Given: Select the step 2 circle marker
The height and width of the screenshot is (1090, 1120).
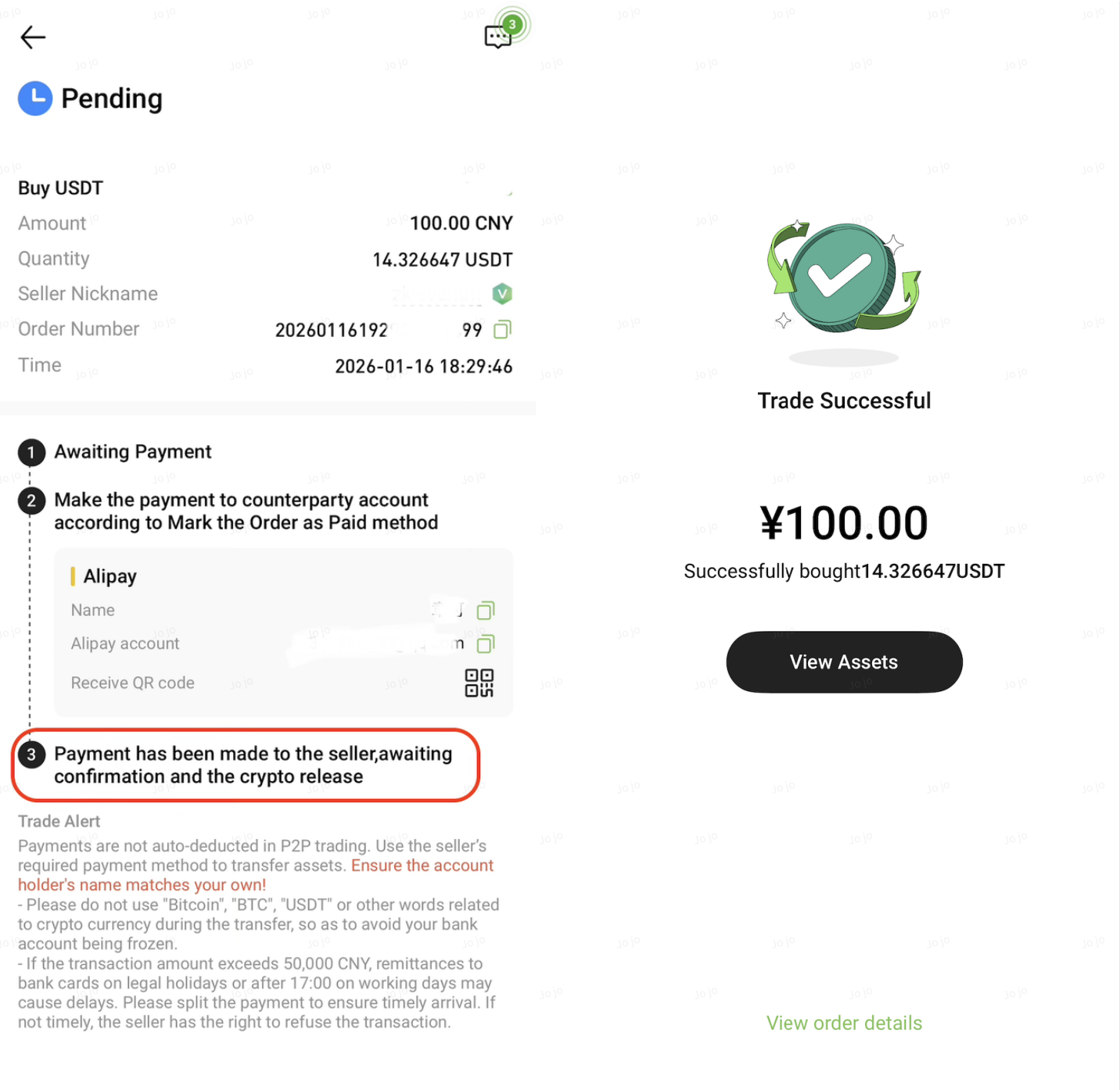Looking at the screenshot, I should 31,500.
